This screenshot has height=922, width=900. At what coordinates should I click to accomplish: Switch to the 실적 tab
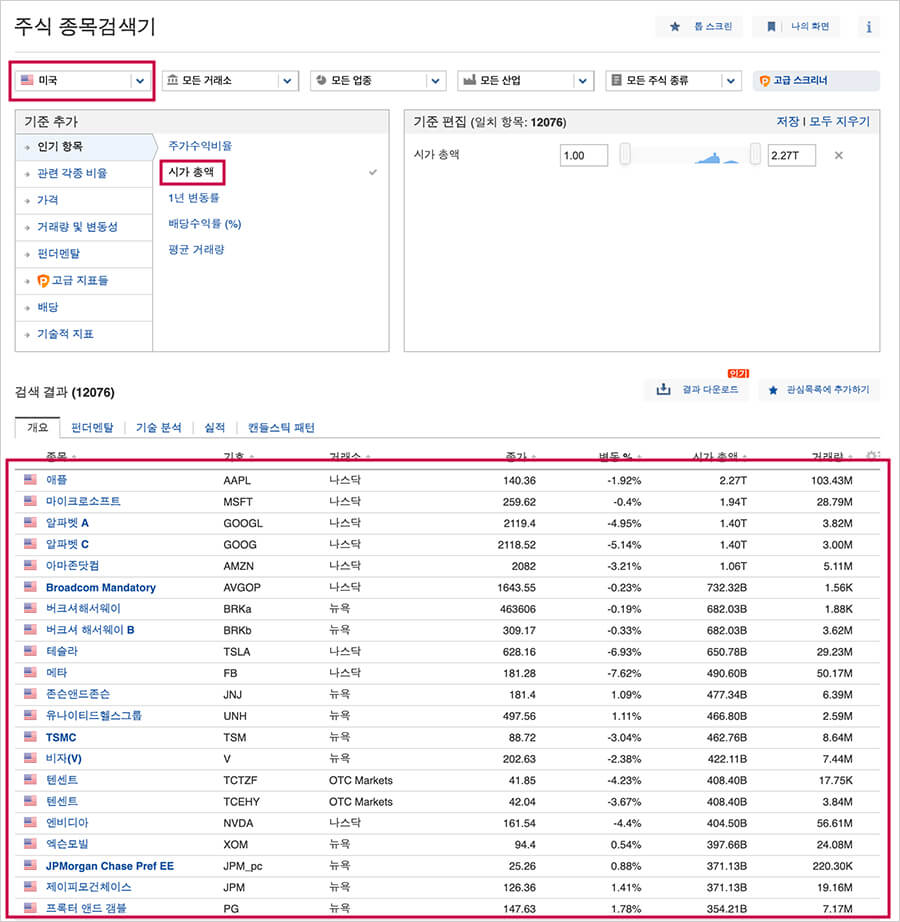(x=215, y=427)
